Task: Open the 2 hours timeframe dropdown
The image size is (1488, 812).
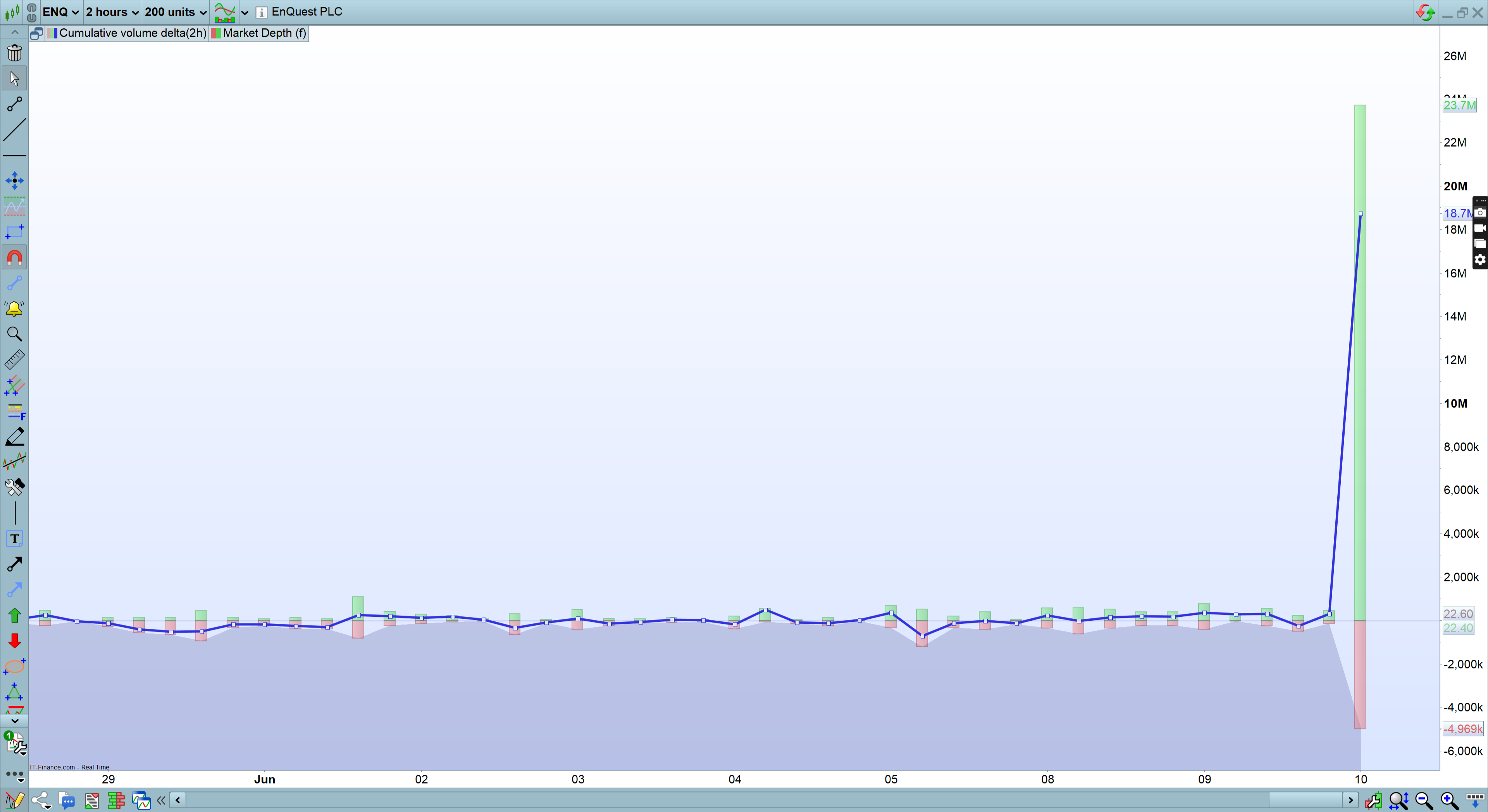Action: click(x=112, y=12)
